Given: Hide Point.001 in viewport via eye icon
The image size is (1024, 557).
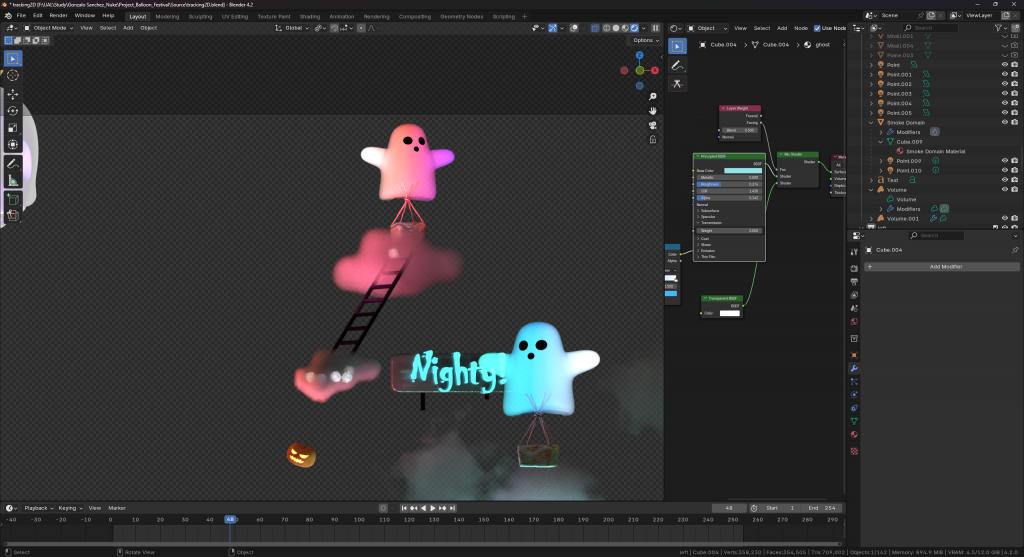Looking at the screenshot, I should (1004, 74).
